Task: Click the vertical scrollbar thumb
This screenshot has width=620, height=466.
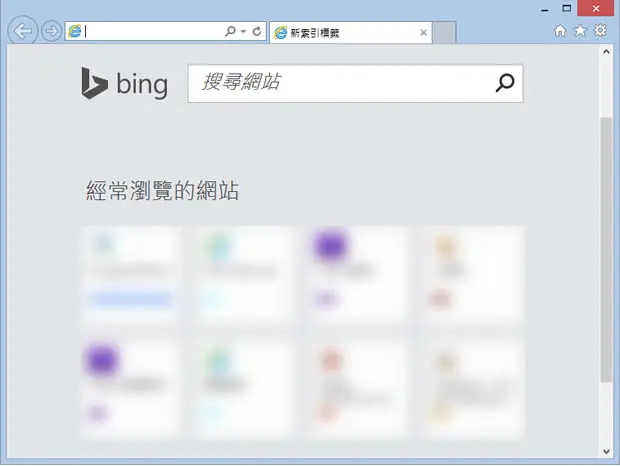Action: coord(606,249)
